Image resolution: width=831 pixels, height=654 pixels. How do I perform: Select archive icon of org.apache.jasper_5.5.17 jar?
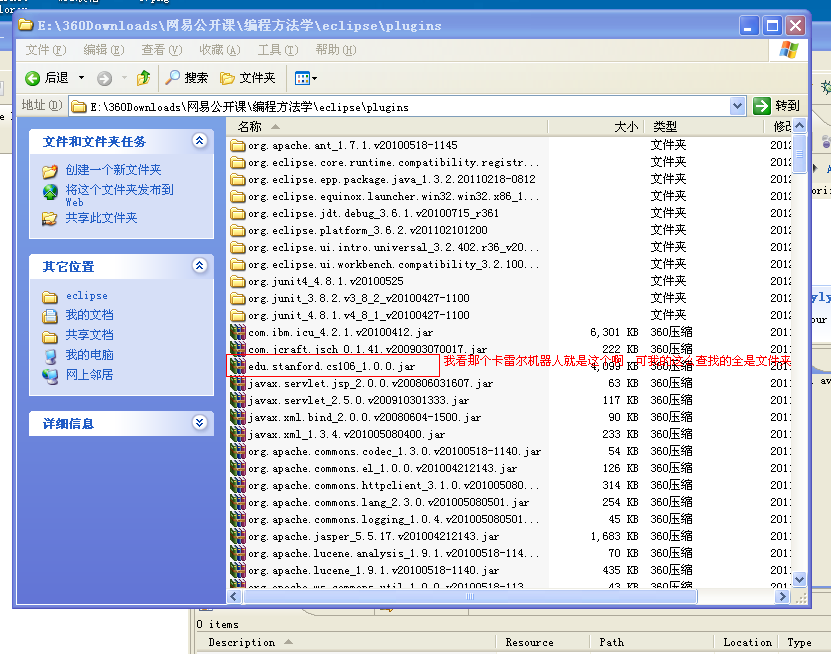point(238,536)
